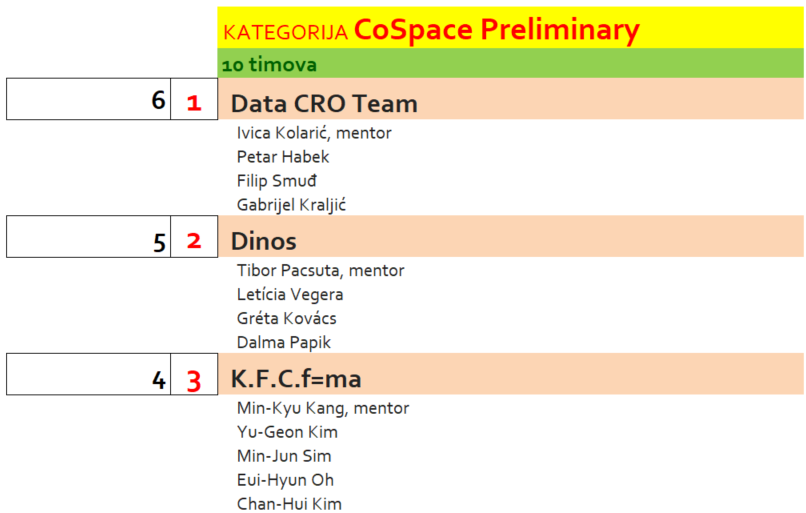
Task: Click on Petar Habek
Action: click(x=283, y=157)
